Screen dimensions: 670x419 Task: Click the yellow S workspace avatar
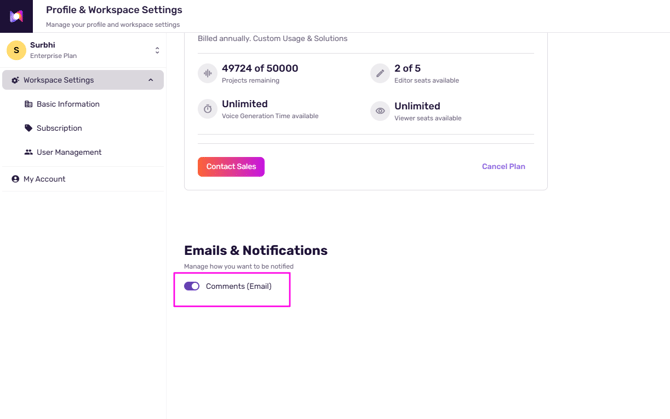[x=16, y=50]
